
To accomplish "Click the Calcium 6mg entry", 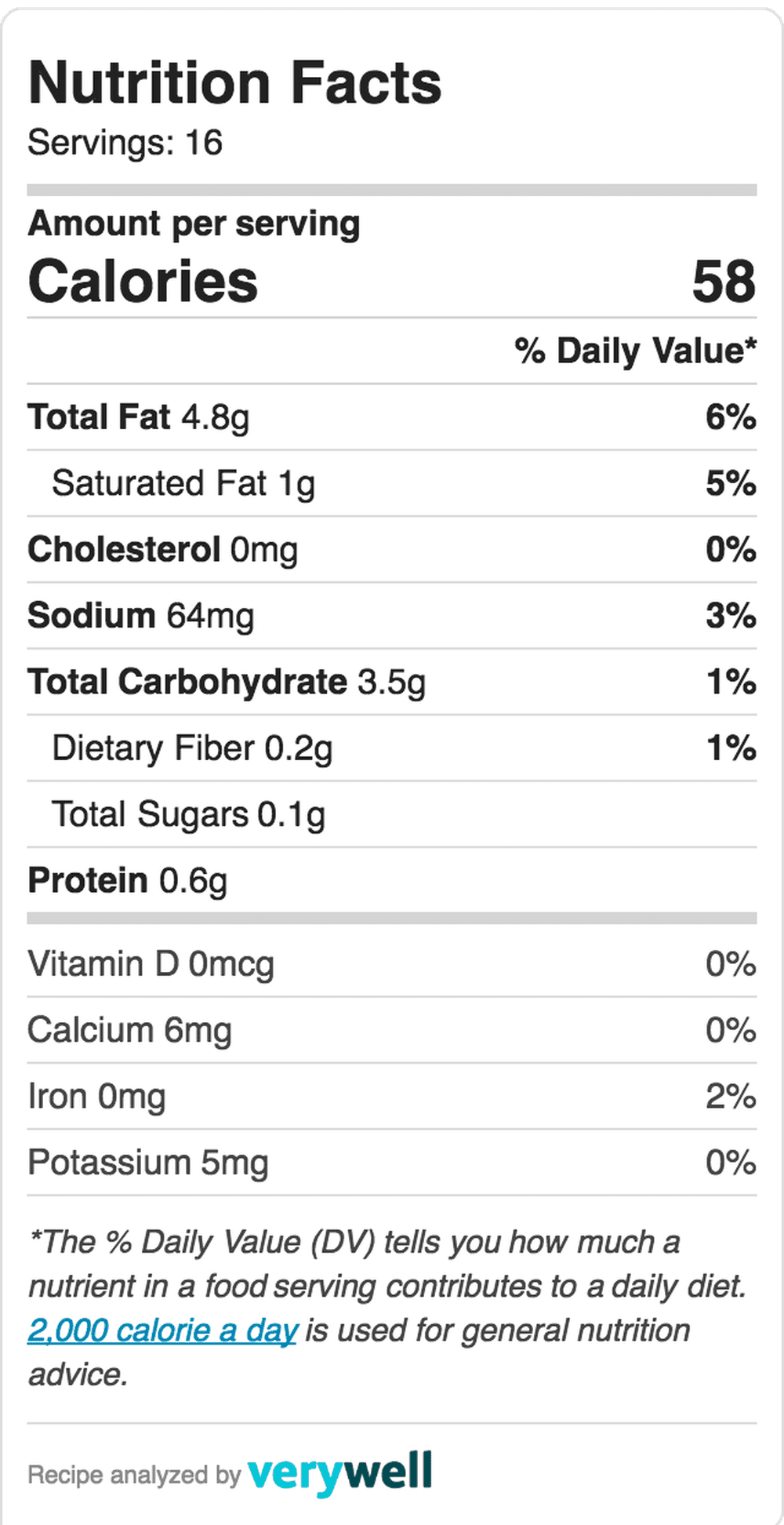I will click(x=392, y=1030).
